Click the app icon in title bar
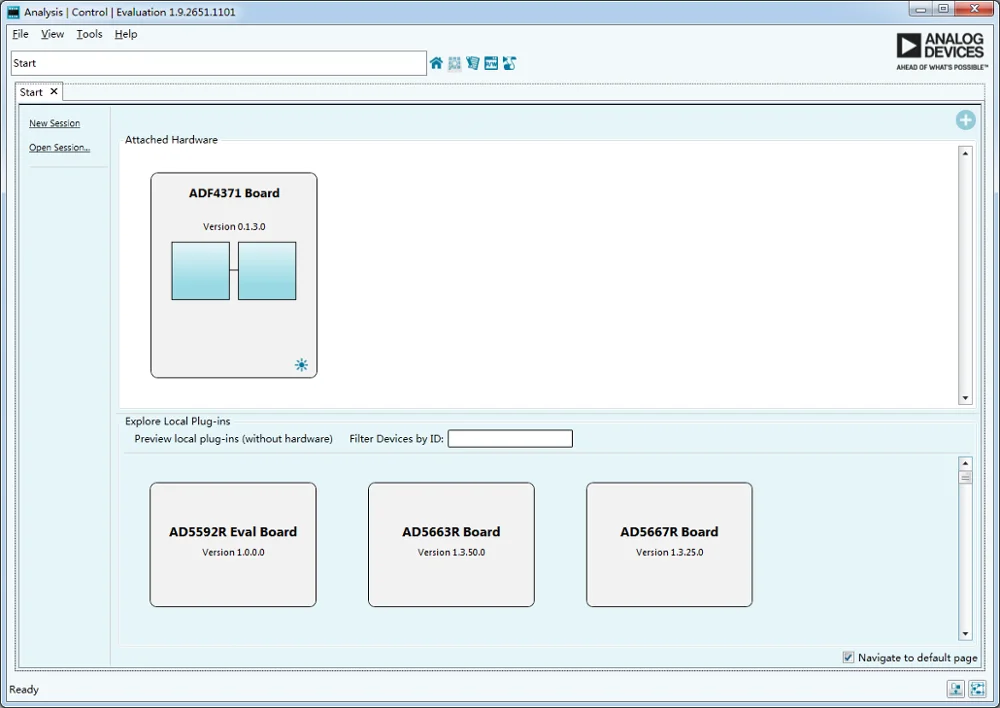 click(x=13, y=12)
